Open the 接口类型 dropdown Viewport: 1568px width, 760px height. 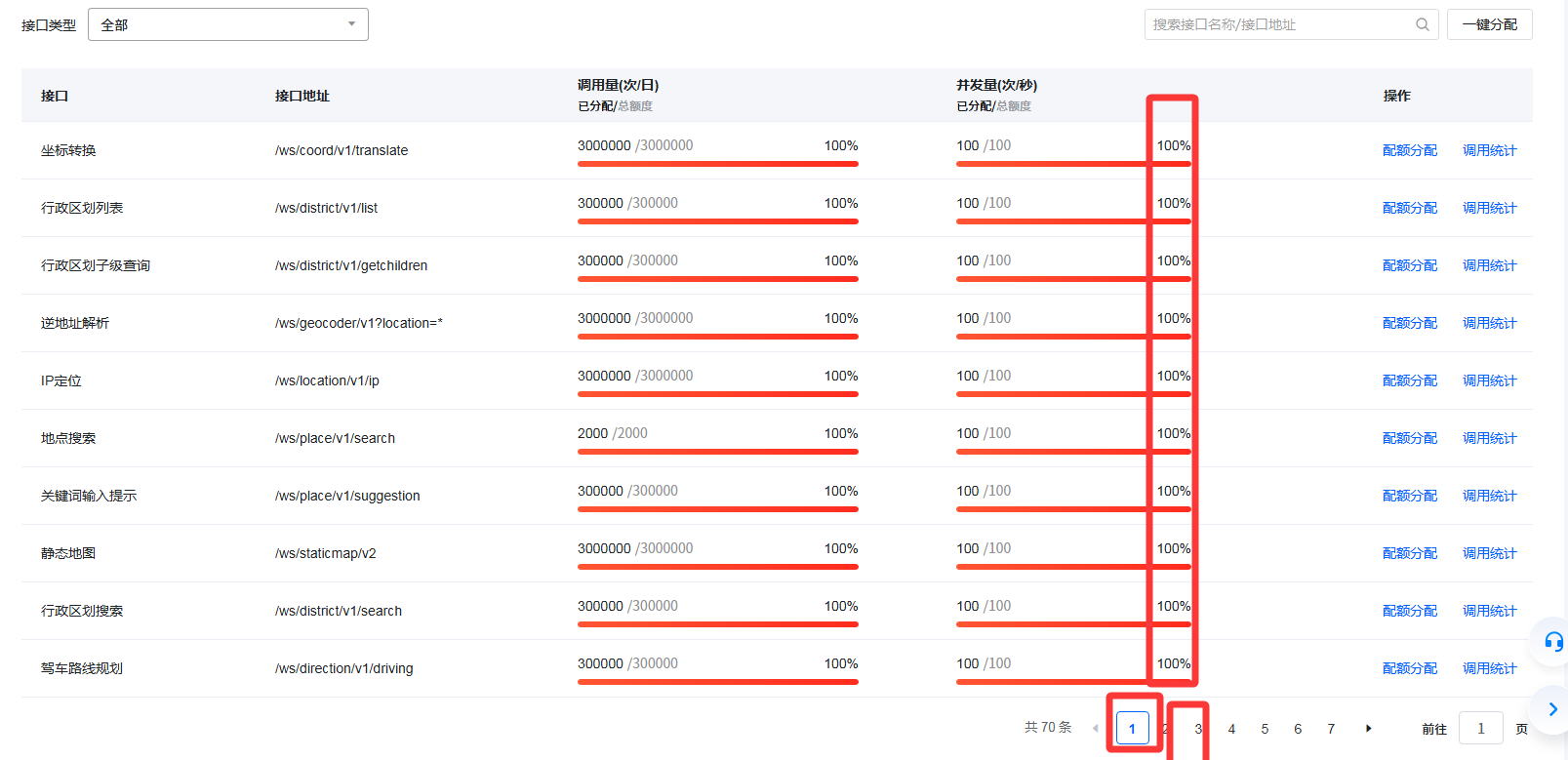tap(228, 24)
